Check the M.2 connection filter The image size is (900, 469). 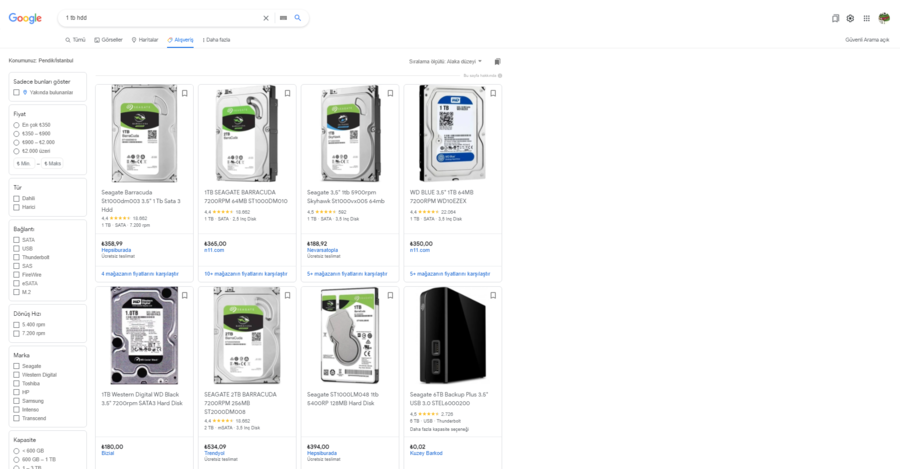pyautogui.click(x=16, y=292)
